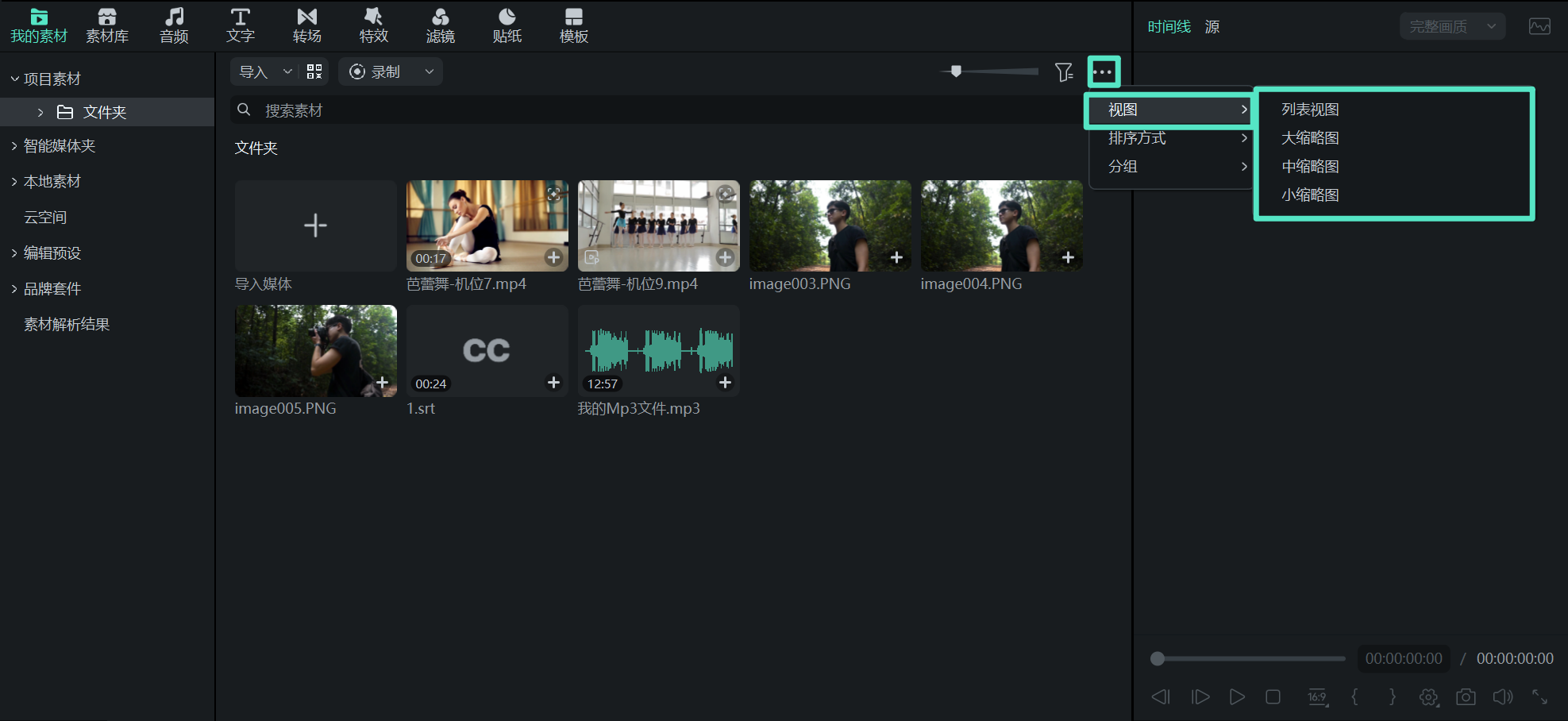Open the 特效 effects tab

(x=374, y=26)
